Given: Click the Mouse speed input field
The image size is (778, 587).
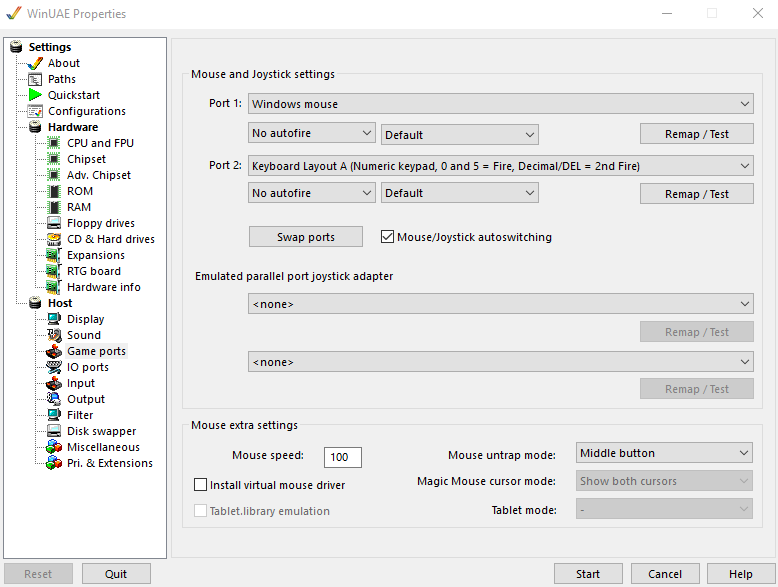Looking at the screenshot, I should (342, 457).
